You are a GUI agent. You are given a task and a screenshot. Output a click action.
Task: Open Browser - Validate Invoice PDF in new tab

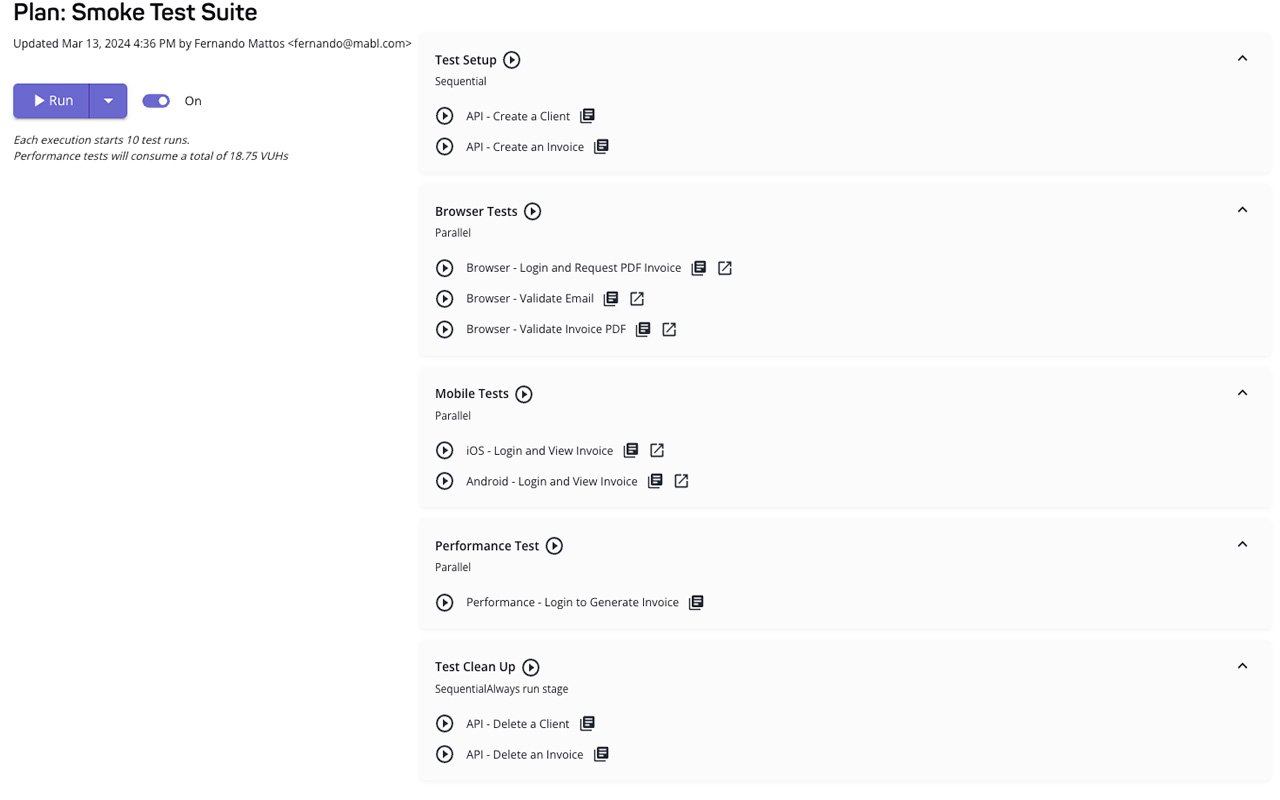pos(668,328)
